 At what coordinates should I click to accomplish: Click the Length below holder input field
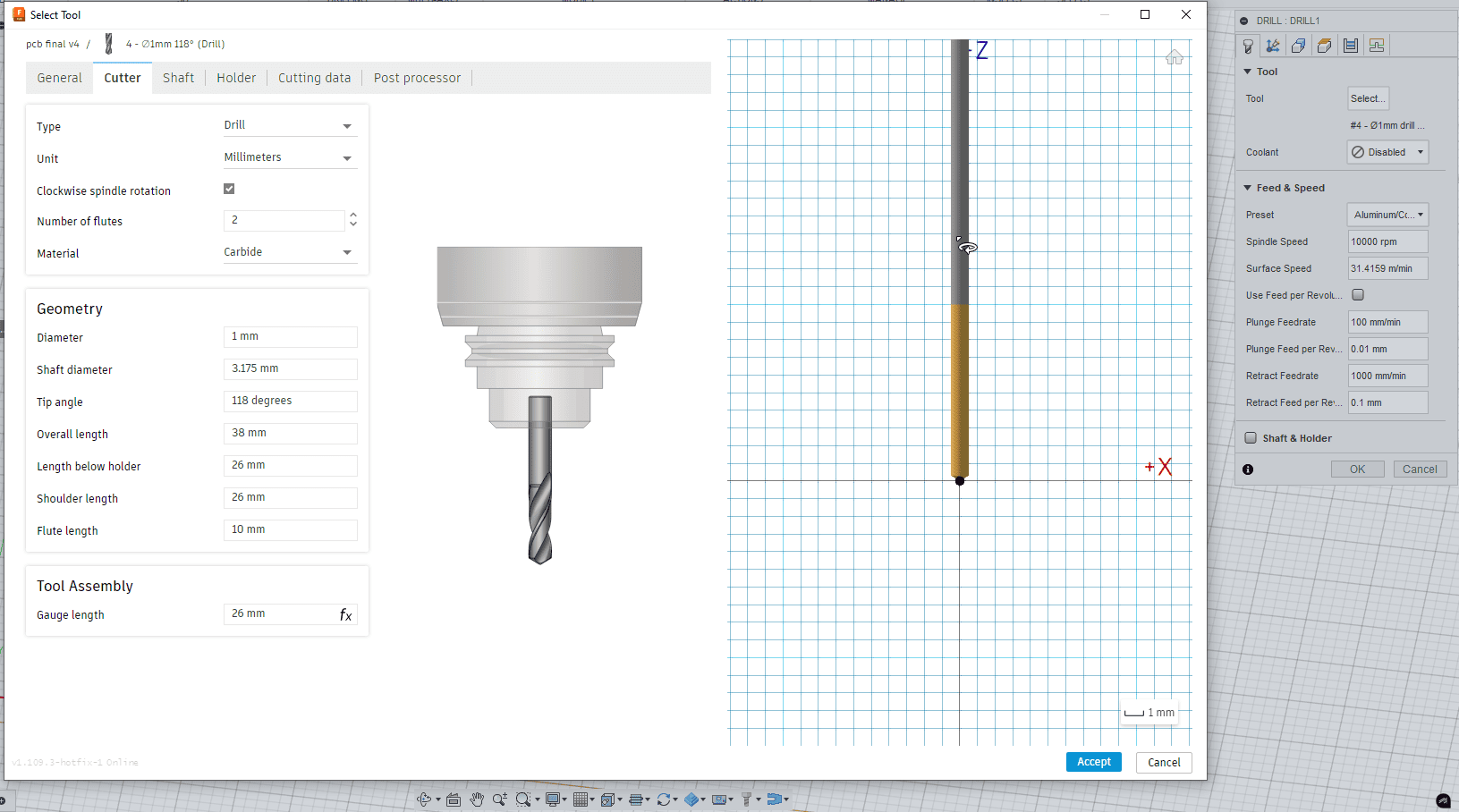click(x=290, y=465)
